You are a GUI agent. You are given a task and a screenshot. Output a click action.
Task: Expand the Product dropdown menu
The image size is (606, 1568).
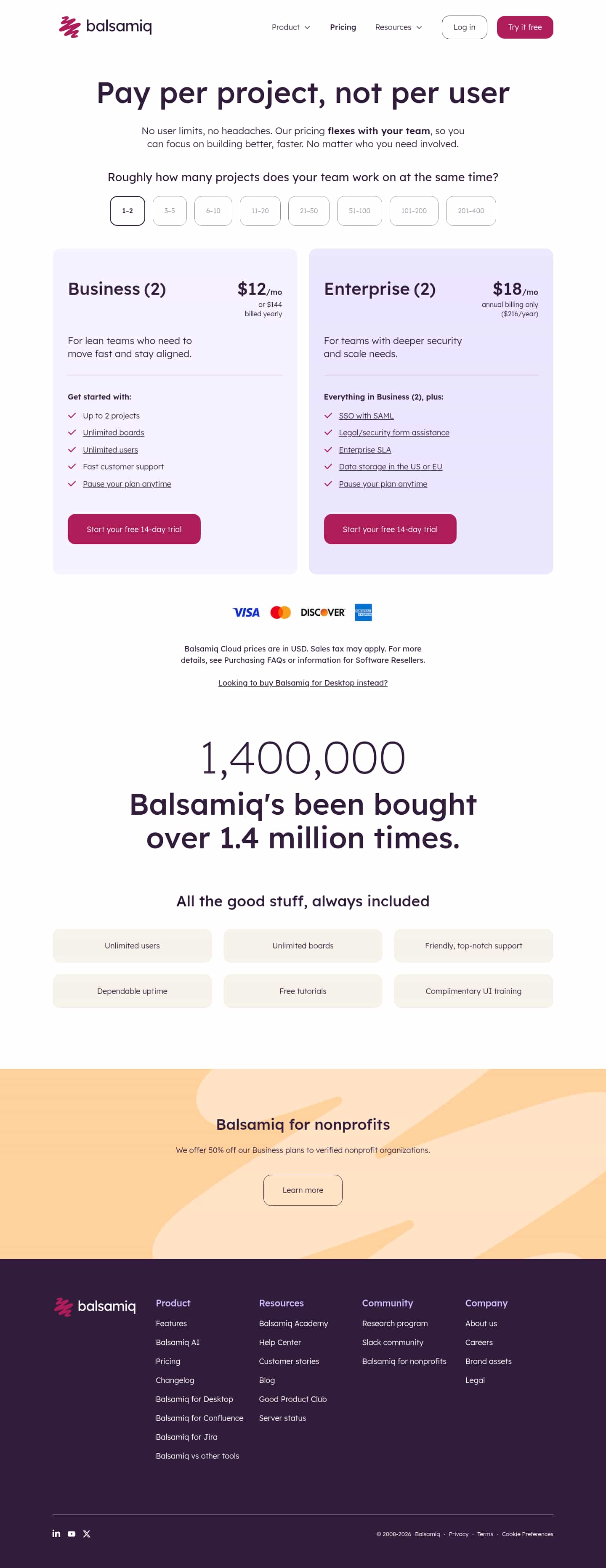coord(290,27)
